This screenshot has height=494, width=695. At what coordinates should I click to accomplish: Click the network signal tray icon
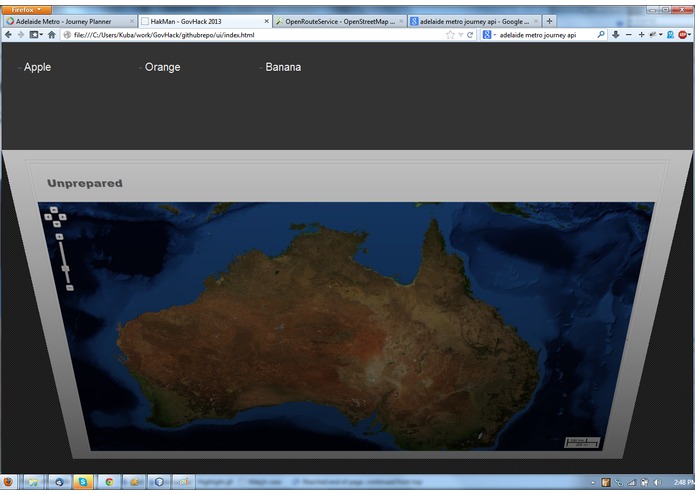[632, 482]
